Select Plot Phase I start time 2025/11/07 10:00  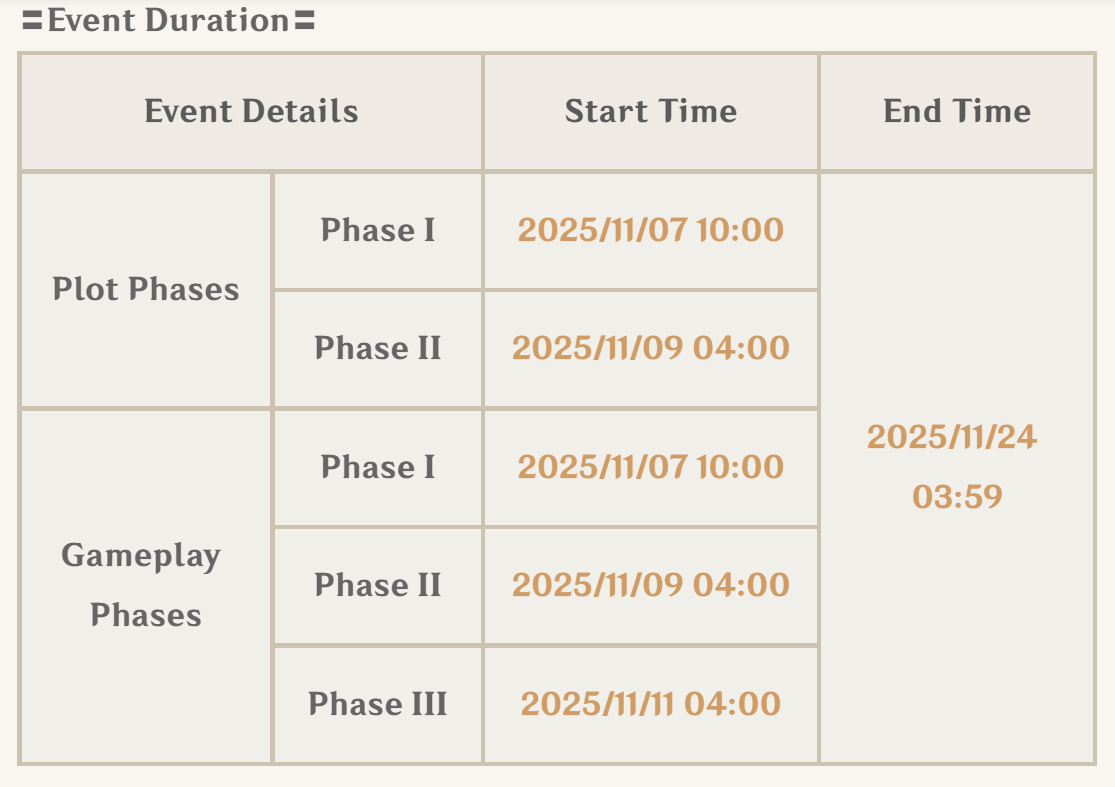650,230
